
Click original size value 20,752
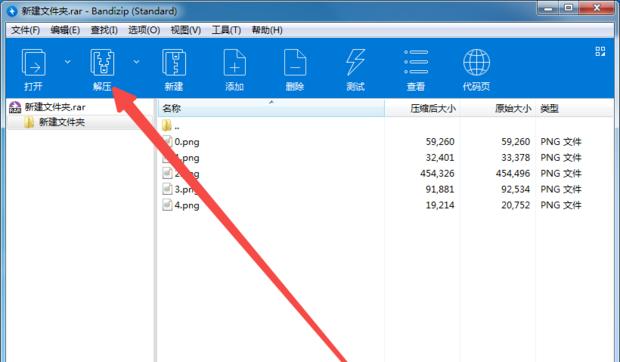click(x=516, y=205)
